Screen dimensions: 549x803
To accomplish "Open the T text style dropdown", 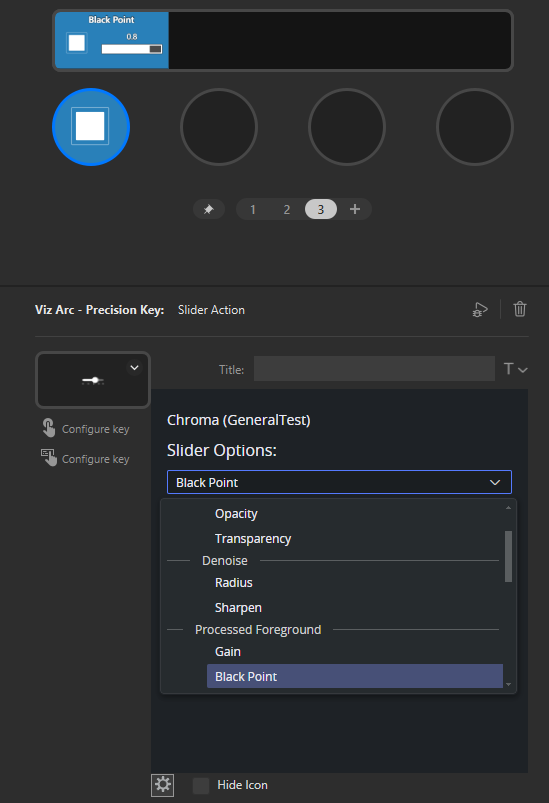I will point(515,369).
